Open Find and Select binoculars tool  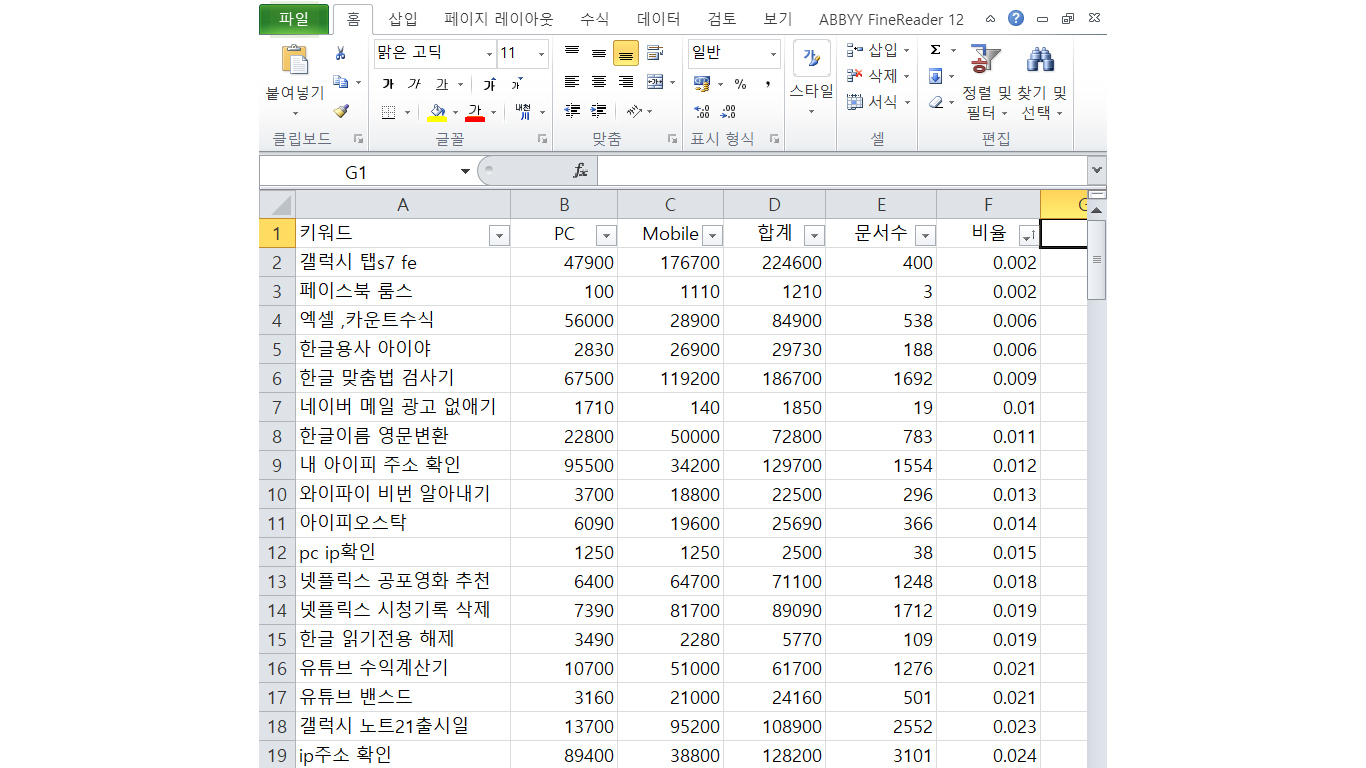1041,62
